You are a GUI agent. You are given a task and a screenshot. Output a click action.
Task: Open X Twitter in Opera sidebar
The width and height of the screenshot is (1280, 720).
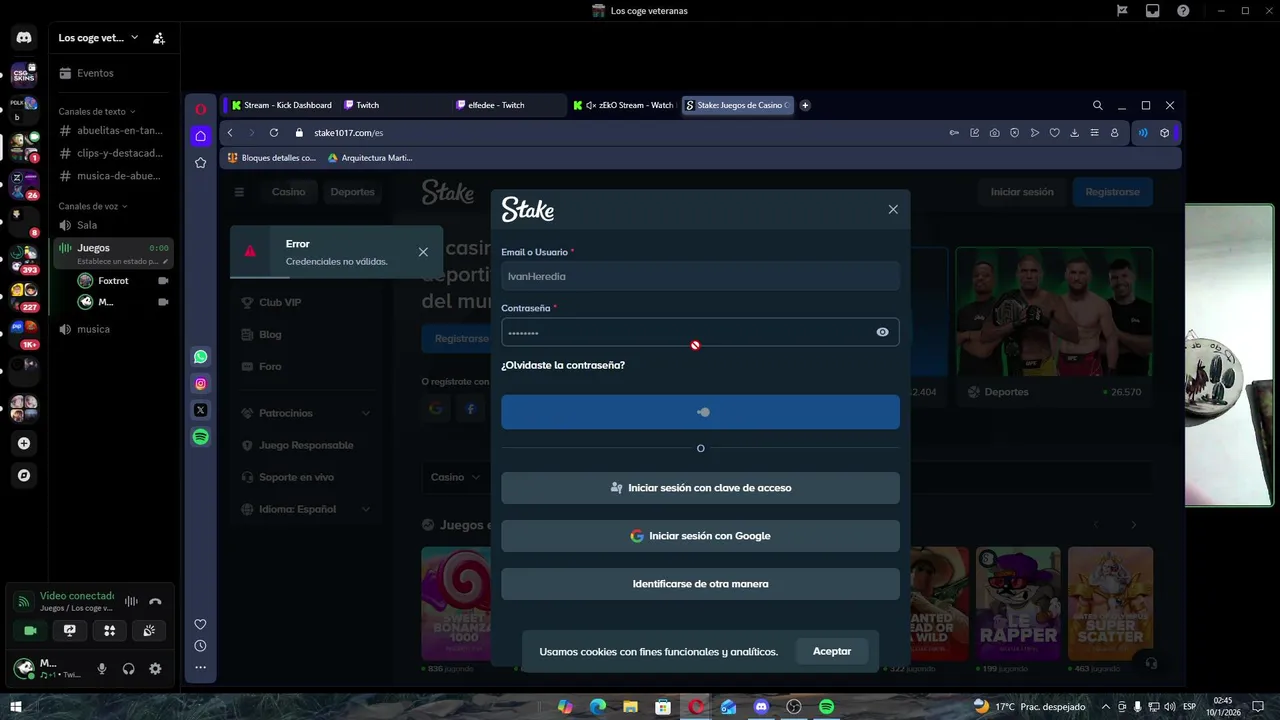201,410
